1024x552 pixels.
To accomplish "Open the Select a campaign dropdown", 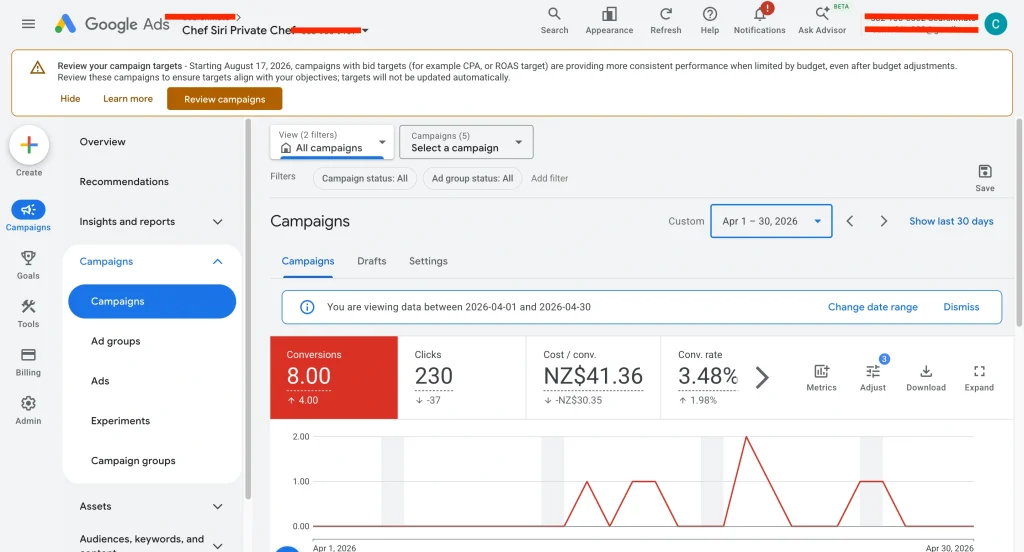I will [466, 142].
